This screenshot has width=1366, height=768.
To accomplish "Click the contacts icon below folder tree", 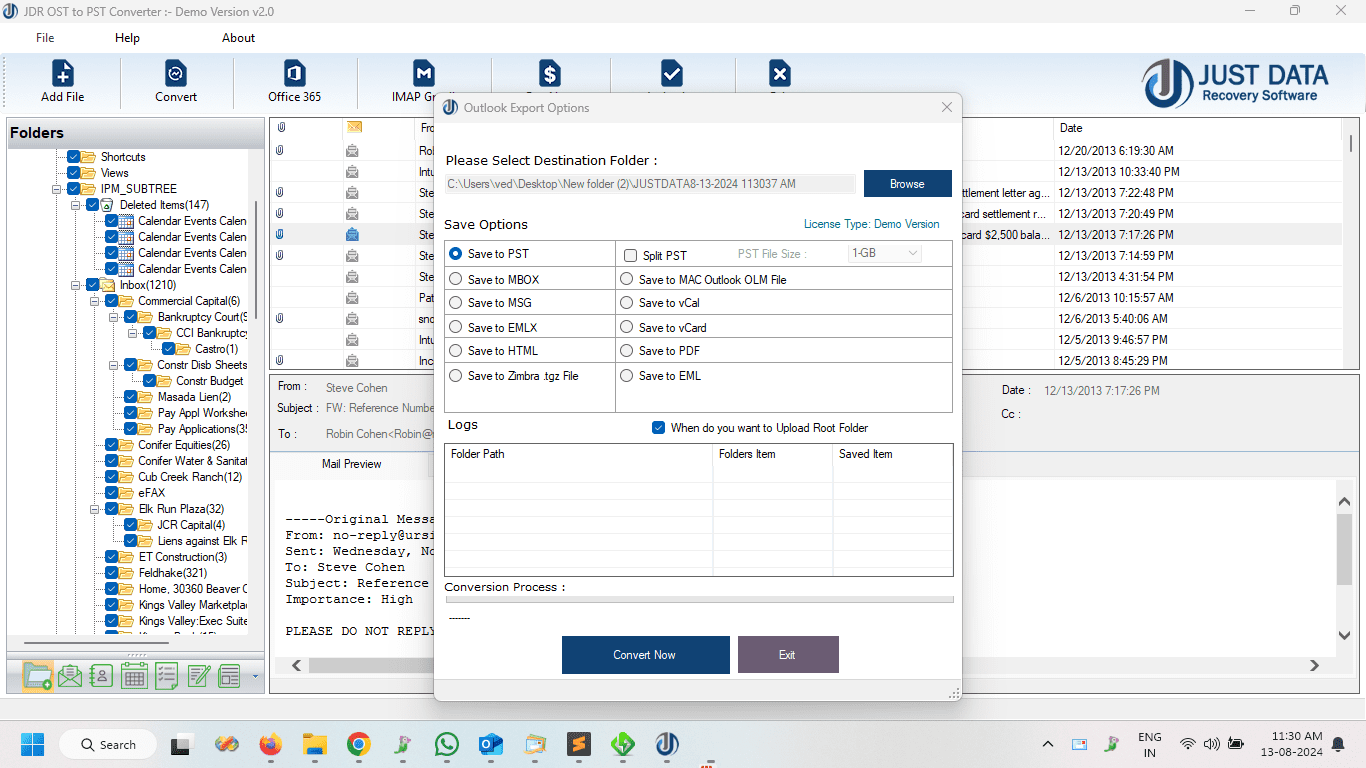I will click(x=101, y=677).
